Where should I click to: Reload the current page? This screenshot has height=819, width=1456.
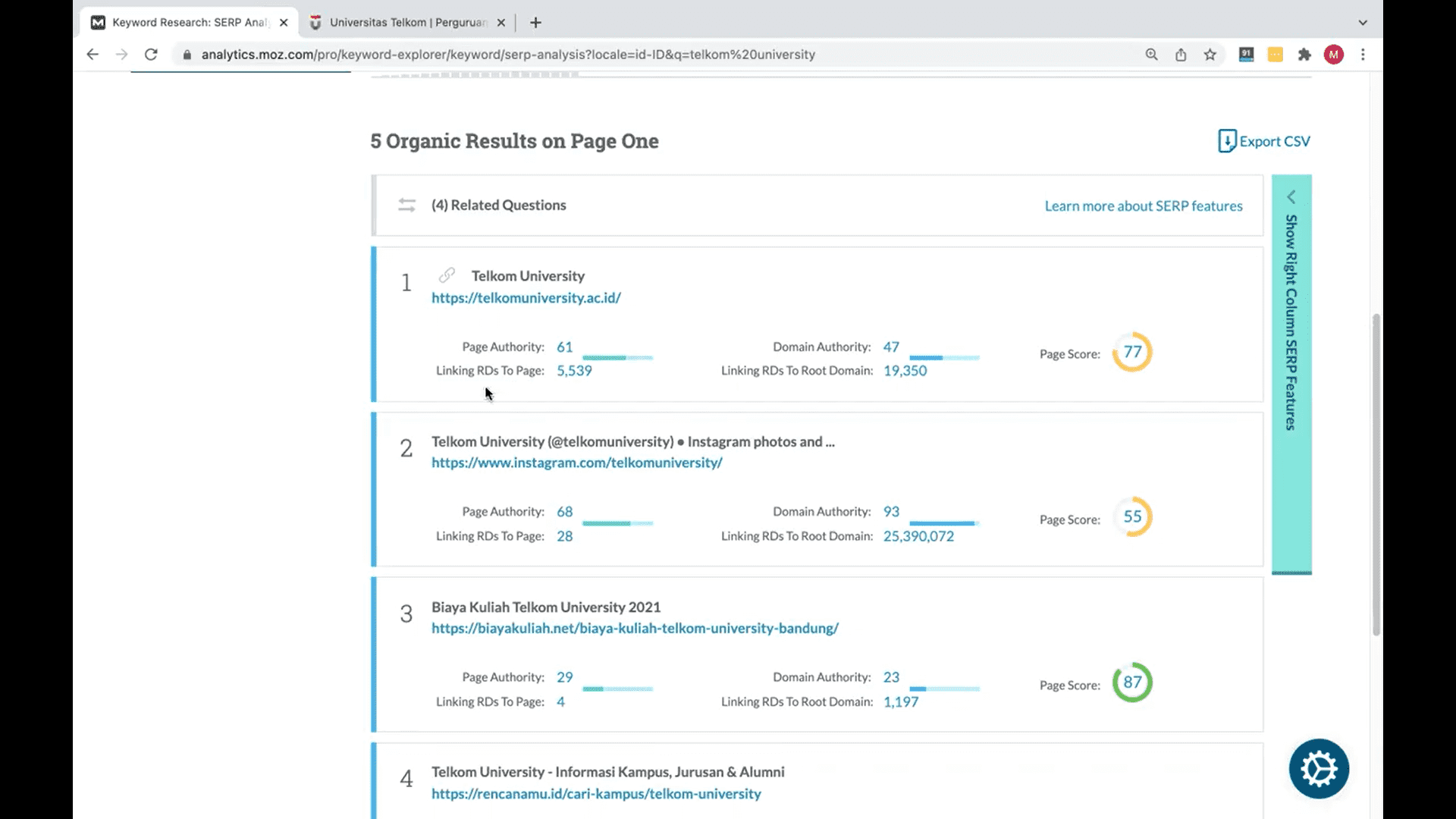pyautogui.click(x=151, y=55)
